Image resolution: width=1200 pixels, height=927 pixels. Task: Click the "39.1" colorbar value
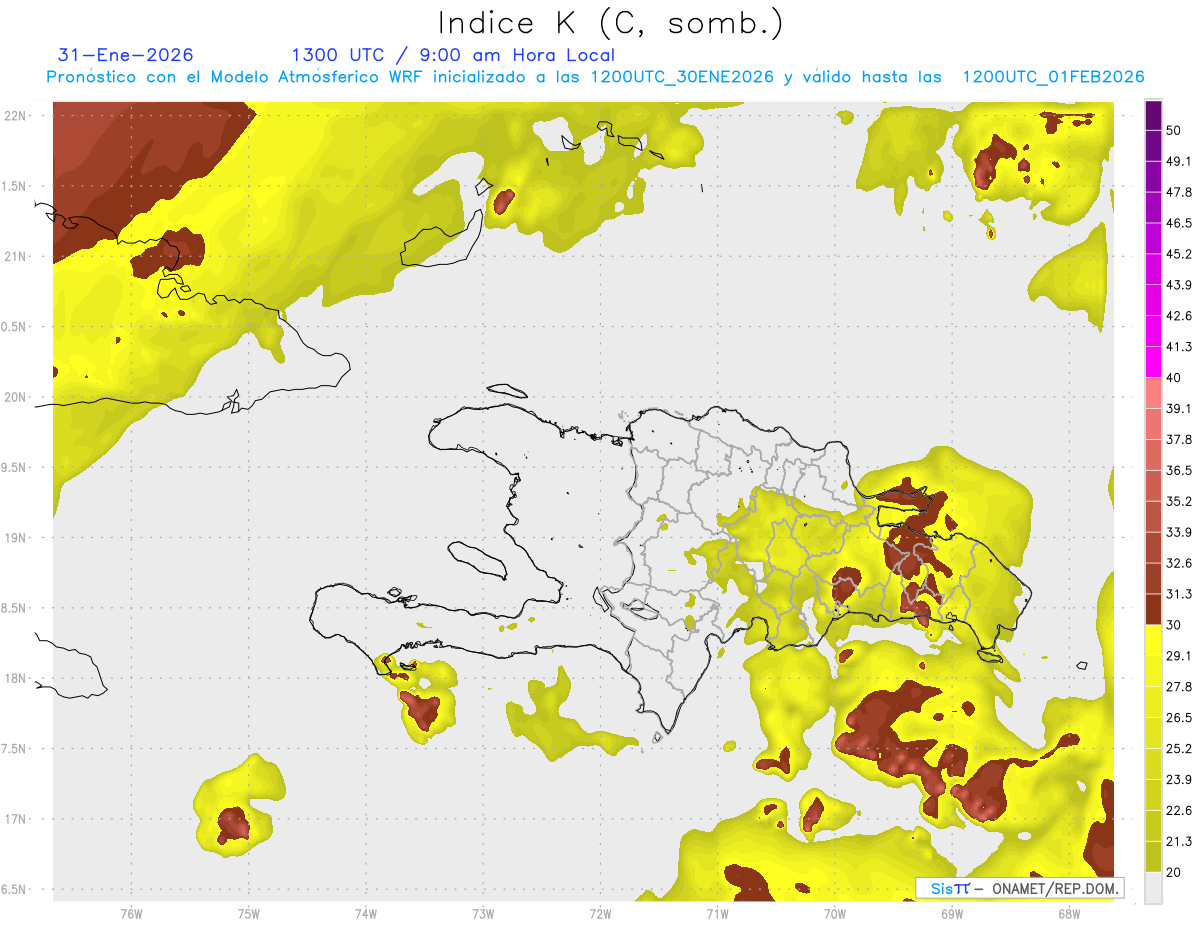point(1179,408)
